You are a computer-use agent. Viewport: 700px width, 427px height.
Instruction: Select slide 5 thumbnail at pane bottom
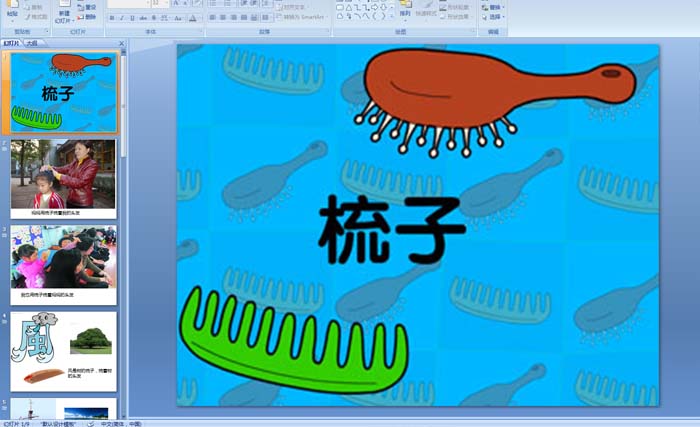(x=63, y=409)
